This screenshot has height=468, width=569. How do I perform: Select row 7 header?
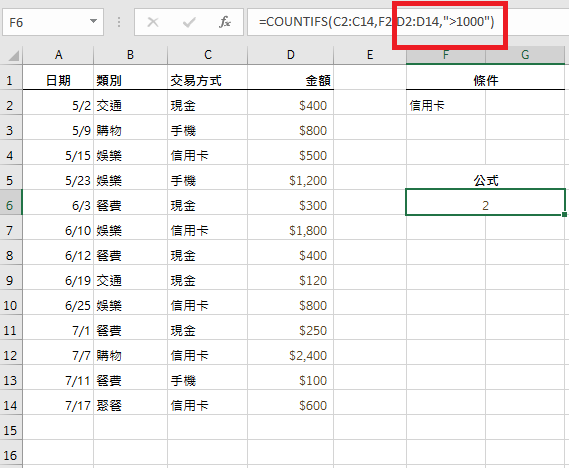pos(11,230)
